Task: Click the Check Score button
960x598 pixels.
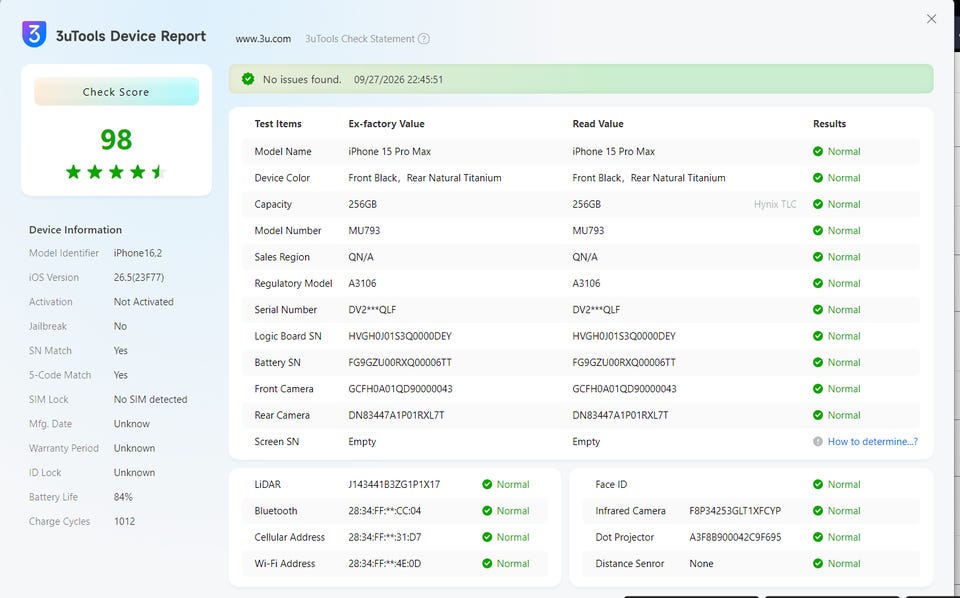Action: coord(116,92)
